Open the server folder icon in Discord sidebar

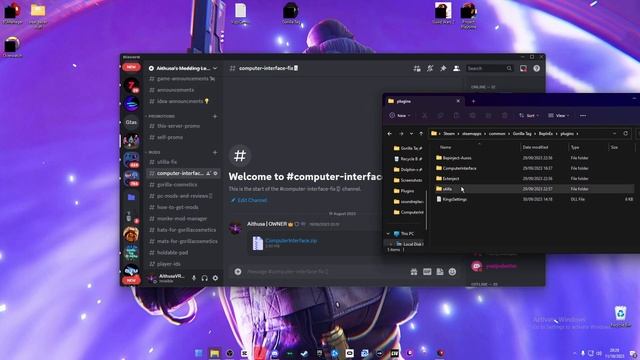(x=131, y=198)
